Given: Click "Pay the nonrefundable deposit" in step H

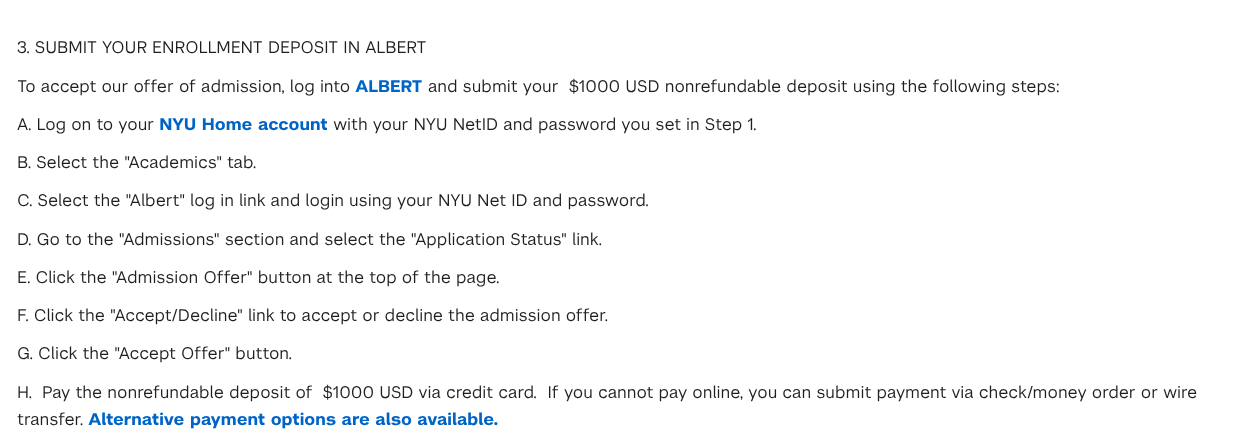Looking at the screenshot, I should click(167, 392).
